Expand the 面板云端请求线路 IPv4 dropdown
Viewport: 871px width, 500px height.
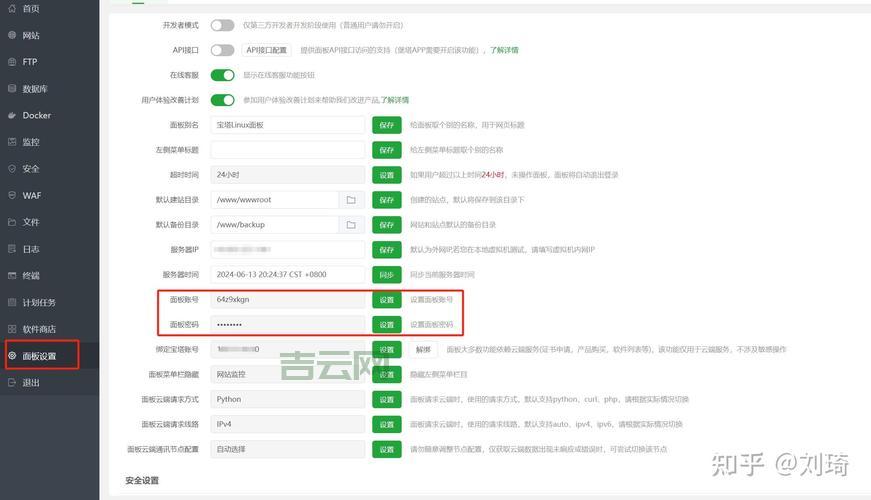(288, 424)
